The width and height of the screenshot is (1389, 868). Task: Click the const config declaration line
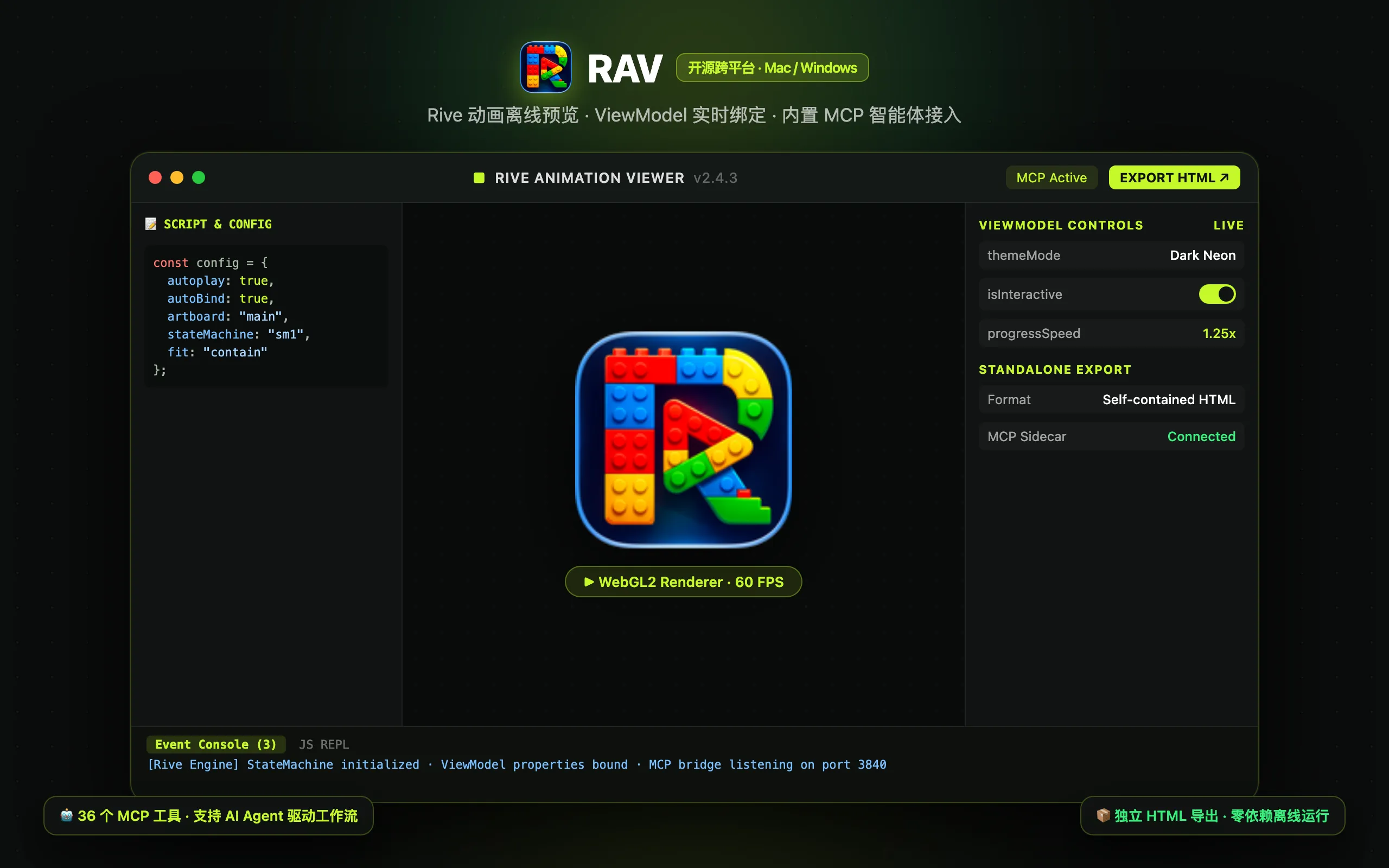(211, 263)
